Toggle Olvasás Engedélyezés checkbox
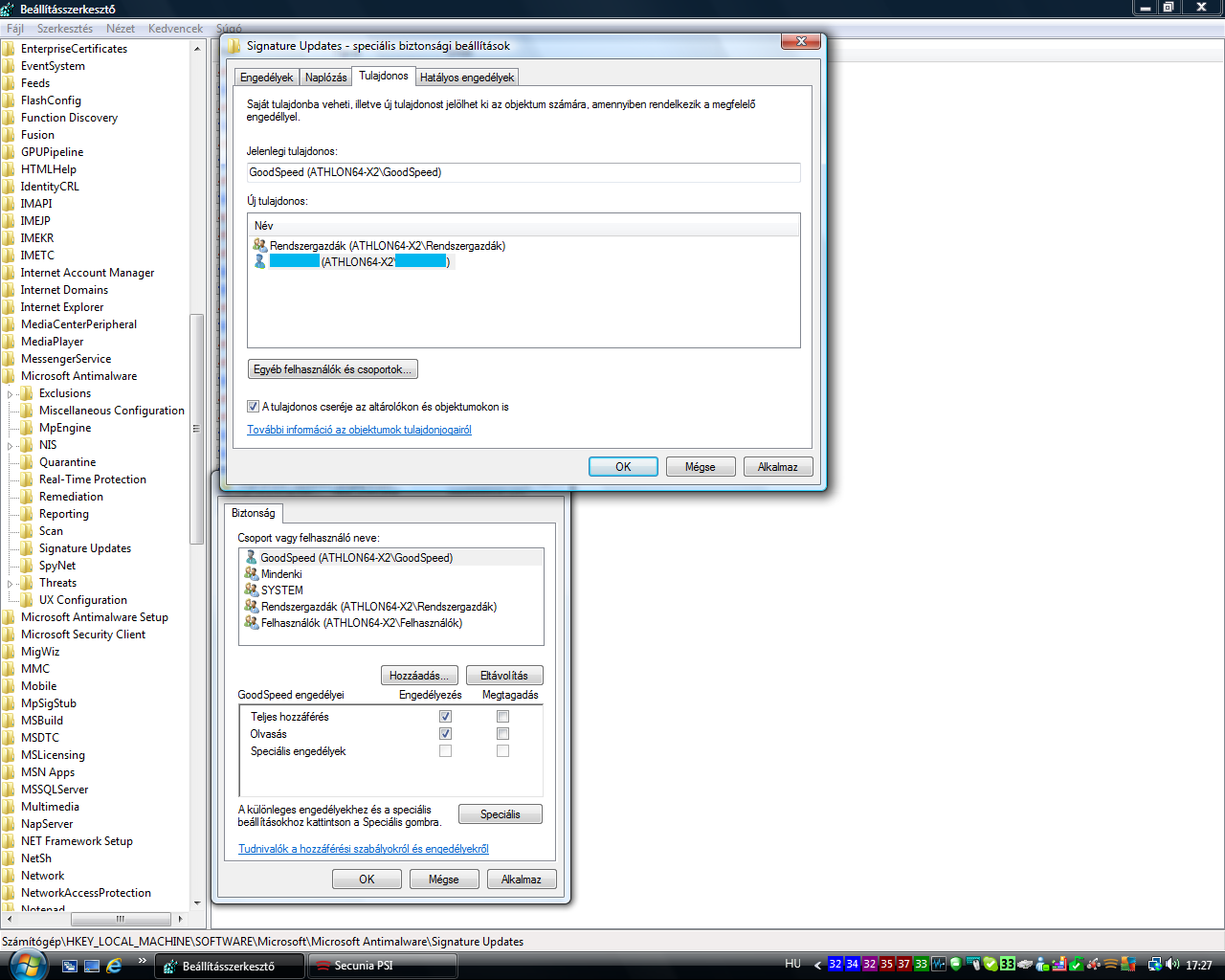The height and width of the screenshot is (980, 1225). point(445,734)
